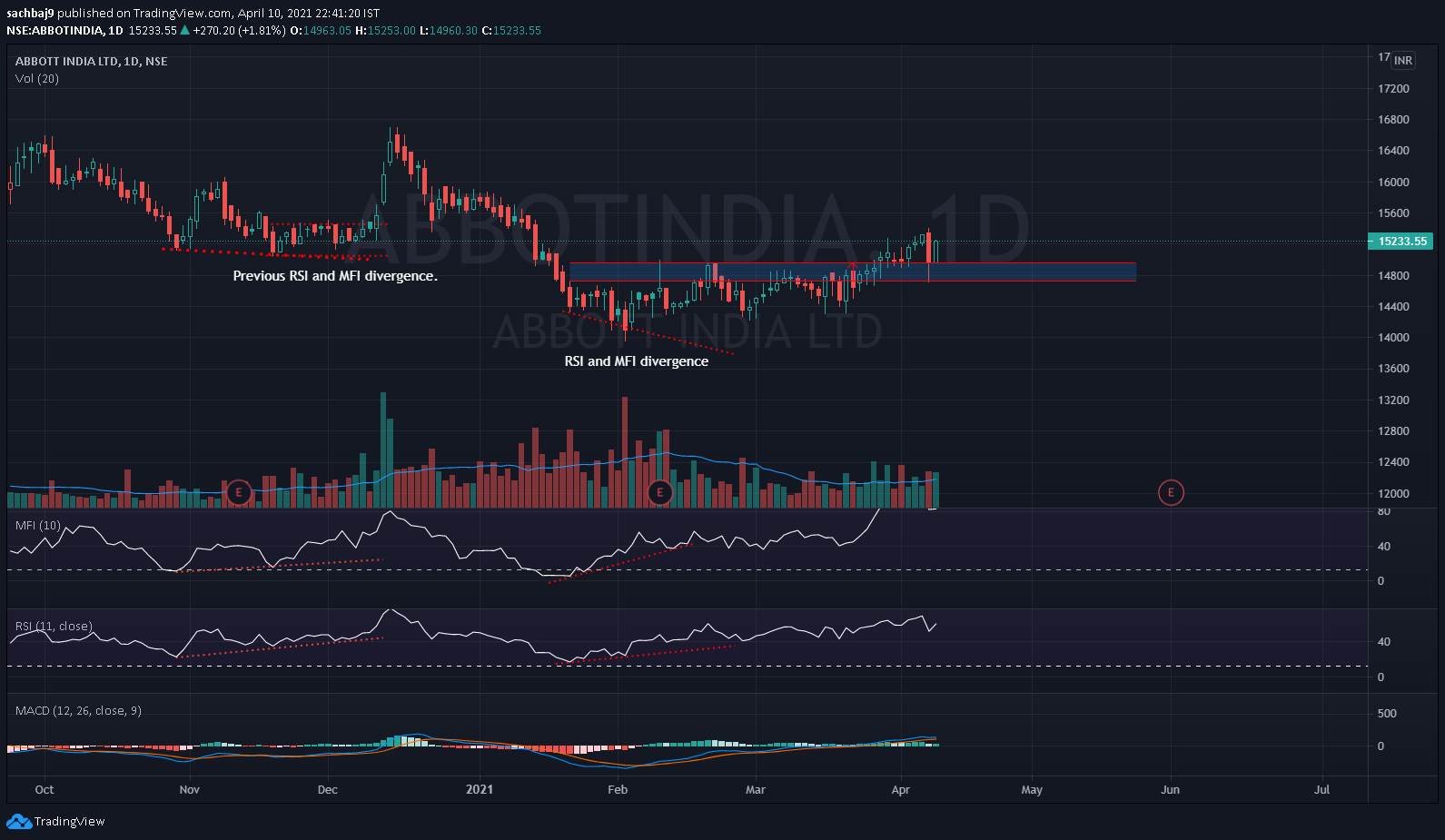Click the low value 'L:14960.30'
The height and width of the screenshot is (840, 1445).
(449, 30)
